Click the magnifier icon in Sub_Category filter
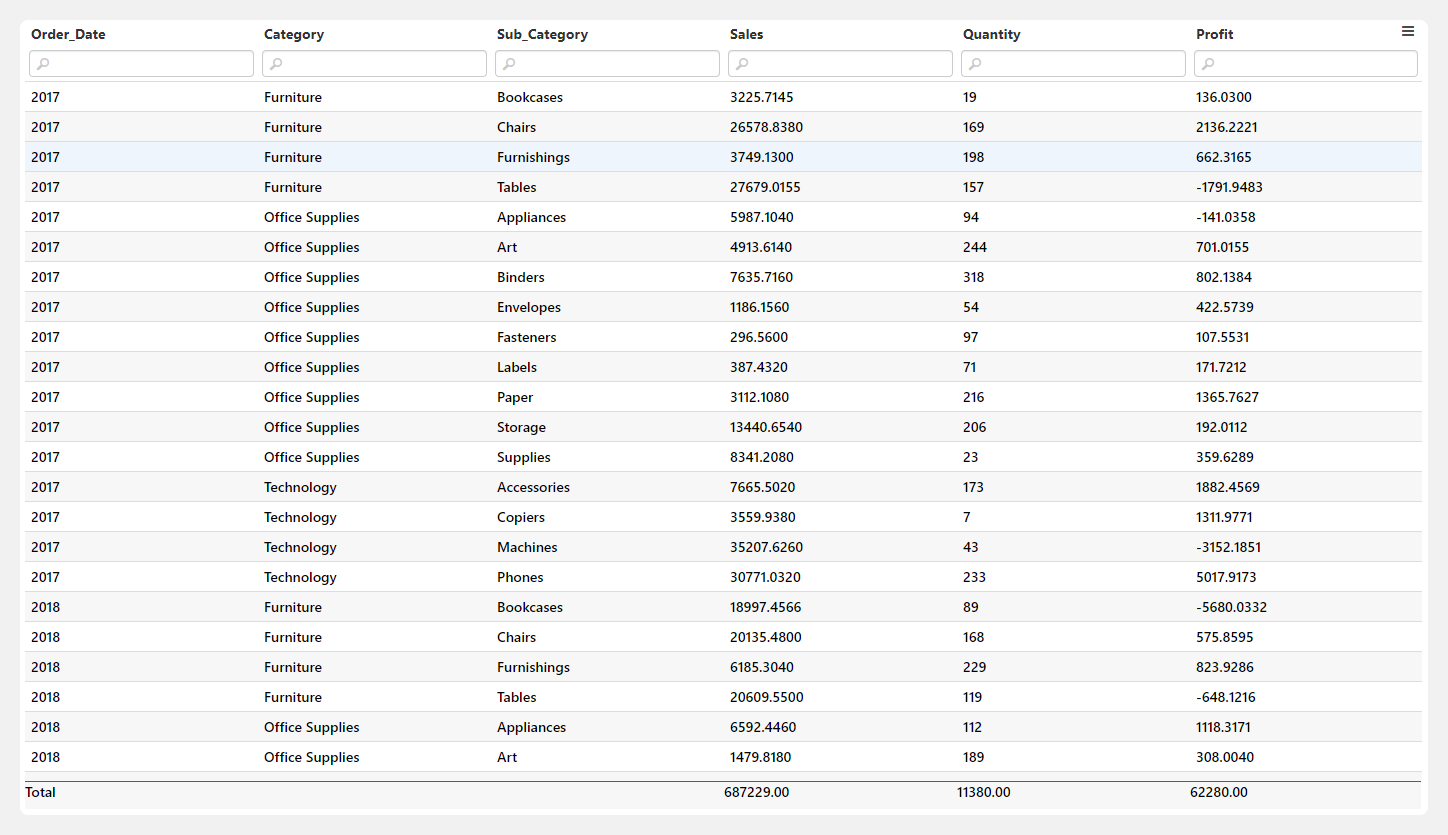The width and height of the screenshot is (1448, 835). click(x=509, y=64)
